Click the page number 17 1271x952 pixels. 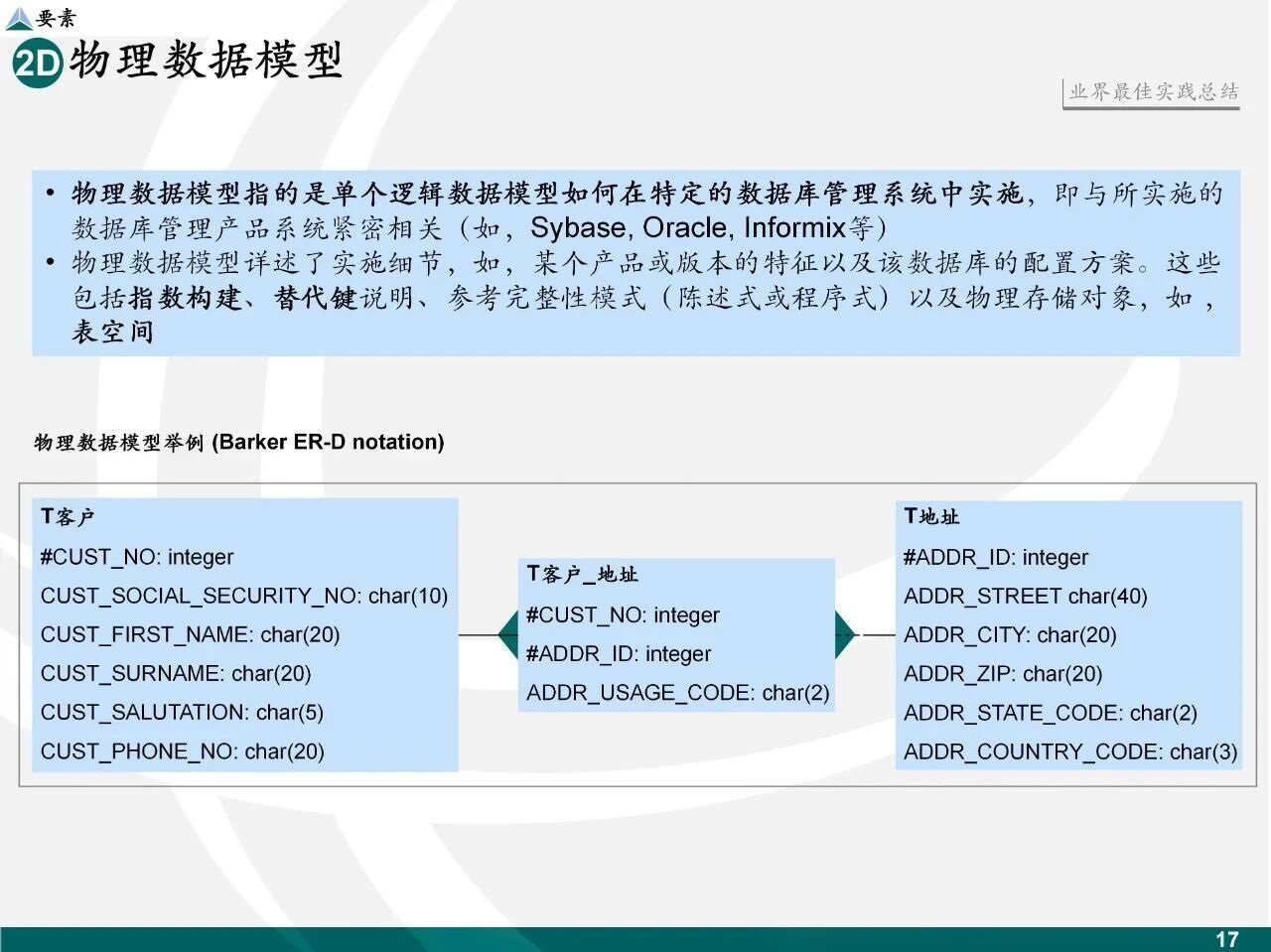[x=1227, y=939]
